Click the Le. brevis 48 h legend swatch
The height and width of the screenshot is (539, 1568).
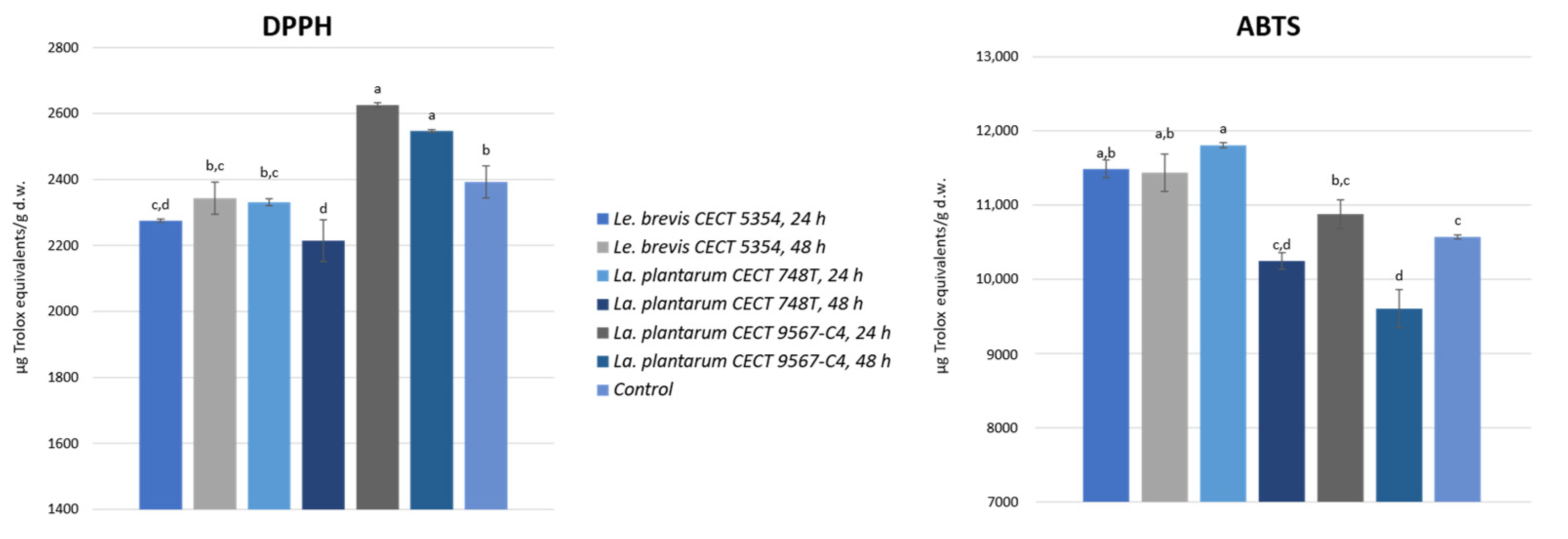[603, 248]
